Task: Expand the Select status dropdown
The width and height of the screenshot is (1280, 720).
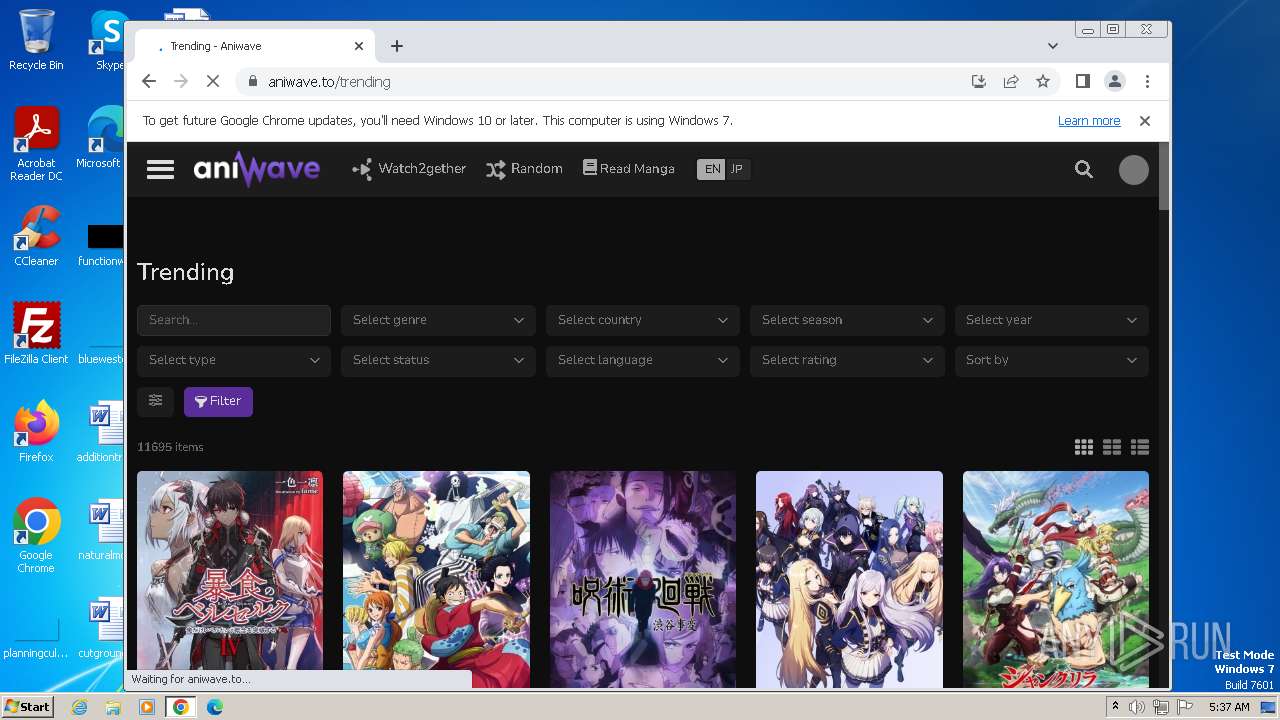Action: (x=438, y=360)
